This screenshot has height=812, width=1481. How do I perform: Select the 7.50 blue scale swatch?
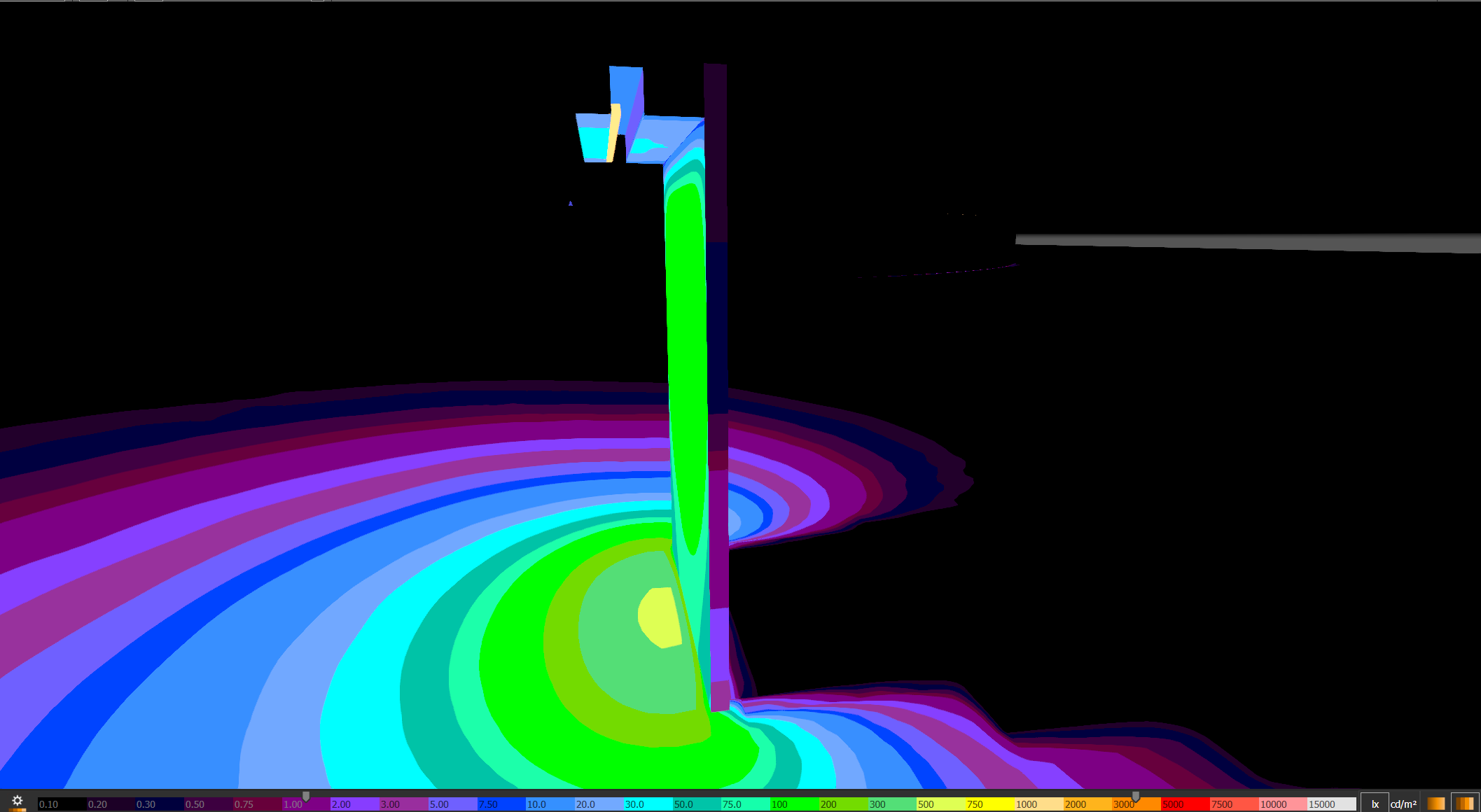pos(501,804)
